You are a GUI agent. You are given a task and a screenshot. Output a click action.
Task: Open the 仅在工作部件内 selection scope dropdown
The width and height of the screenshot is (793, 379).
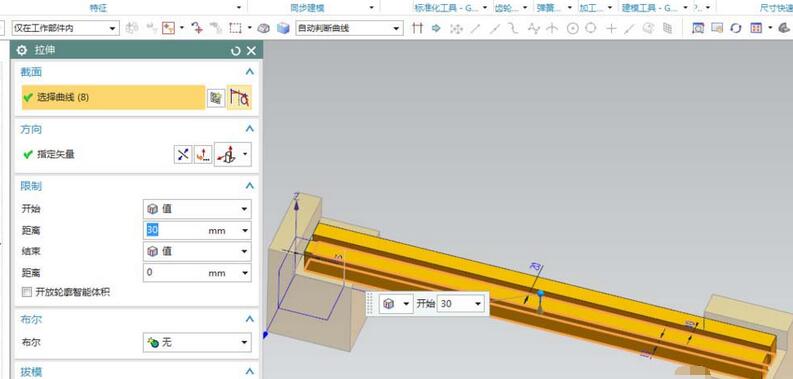pos(65,28)
